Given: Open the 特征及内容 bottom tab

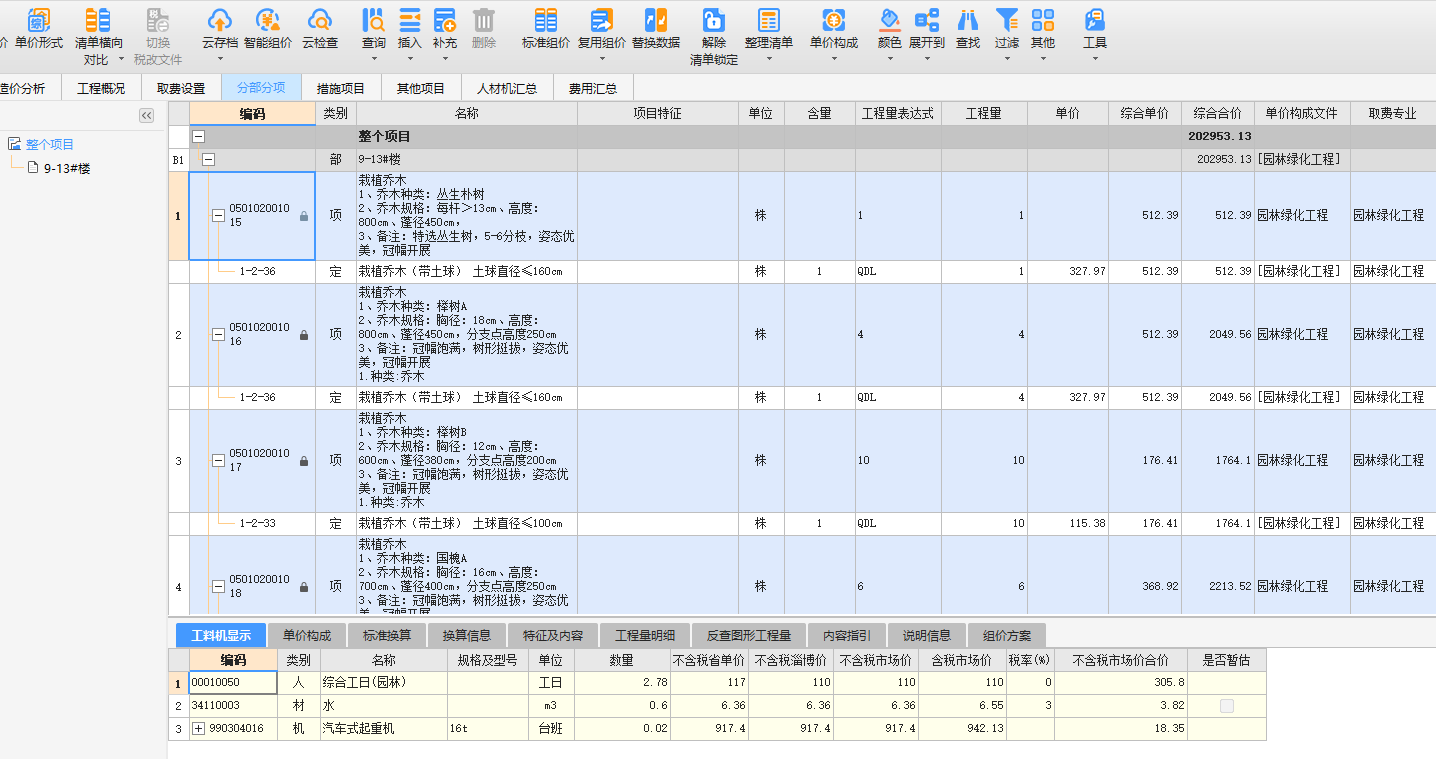Looking at the screenshot, I should click(x=552, y=635).
